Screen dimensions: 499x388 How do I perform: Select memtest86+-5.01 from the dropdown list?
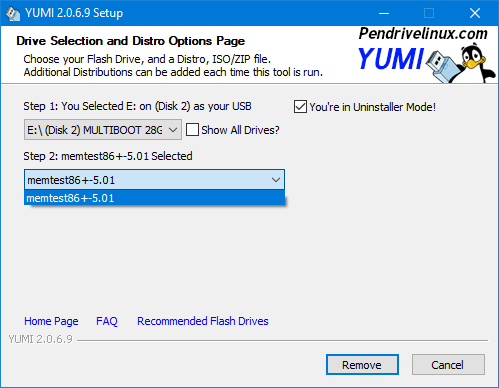[154, 198]
